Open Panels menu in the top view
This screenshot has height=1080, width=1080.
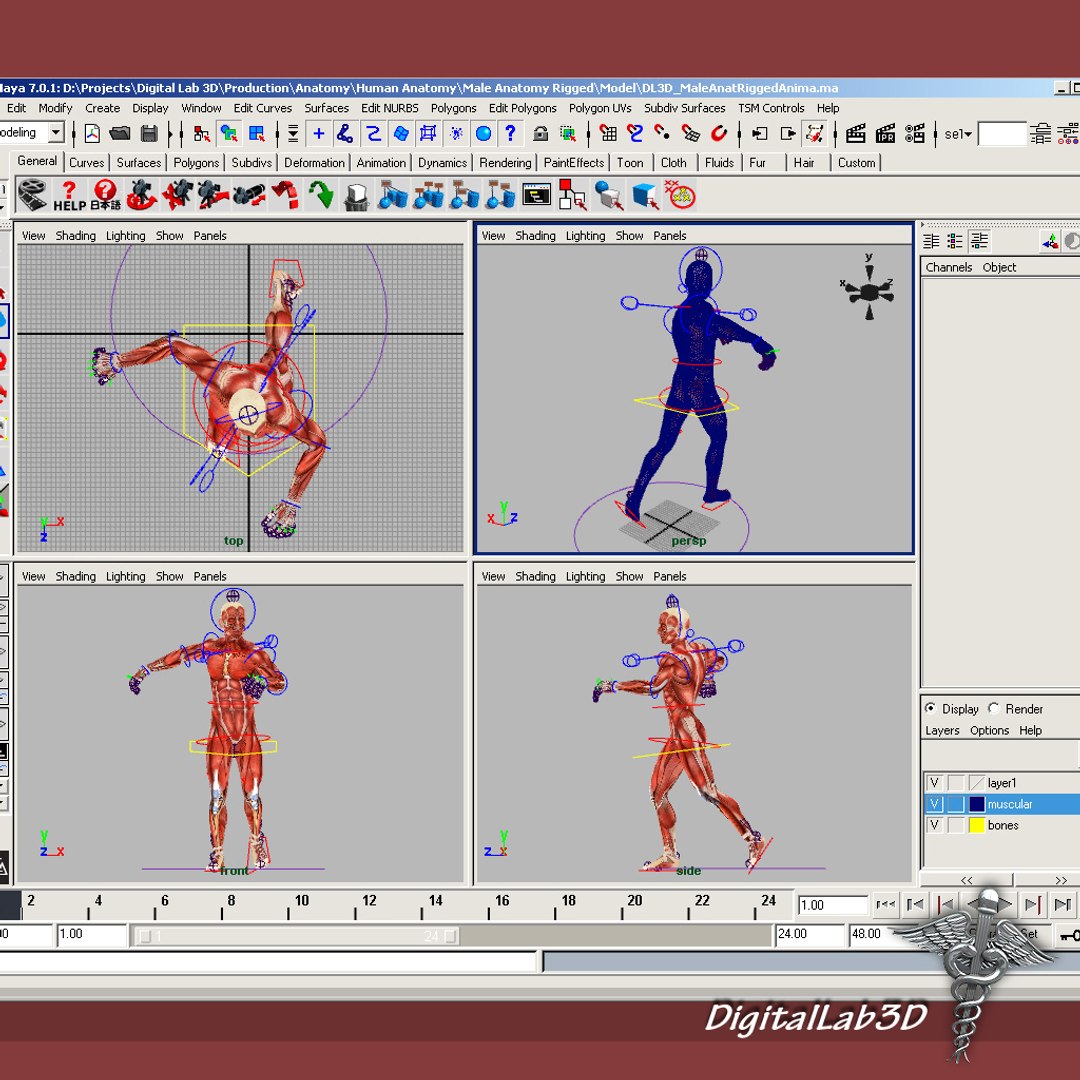click(x=210, y=236)
